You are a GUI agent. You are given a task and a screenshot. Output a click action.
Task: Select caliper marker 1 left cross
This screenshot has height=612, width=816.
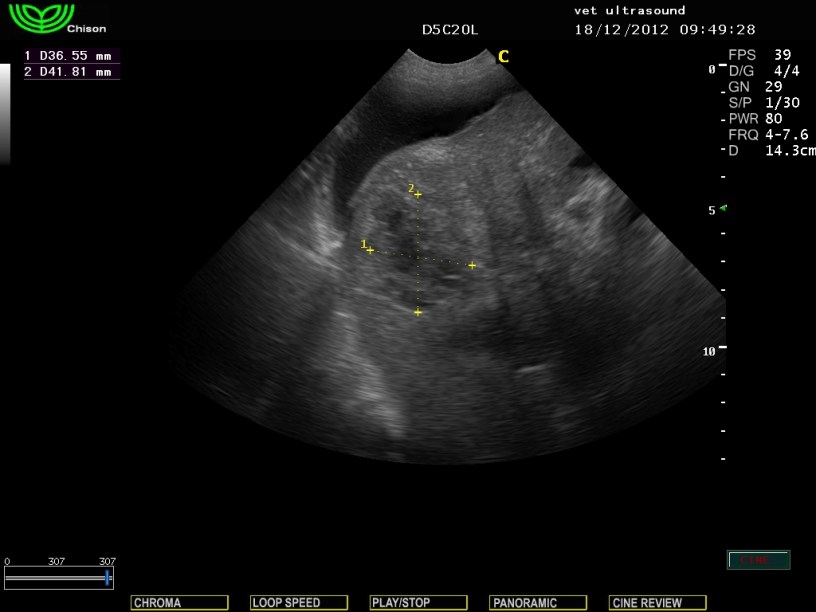coord(370,250)
